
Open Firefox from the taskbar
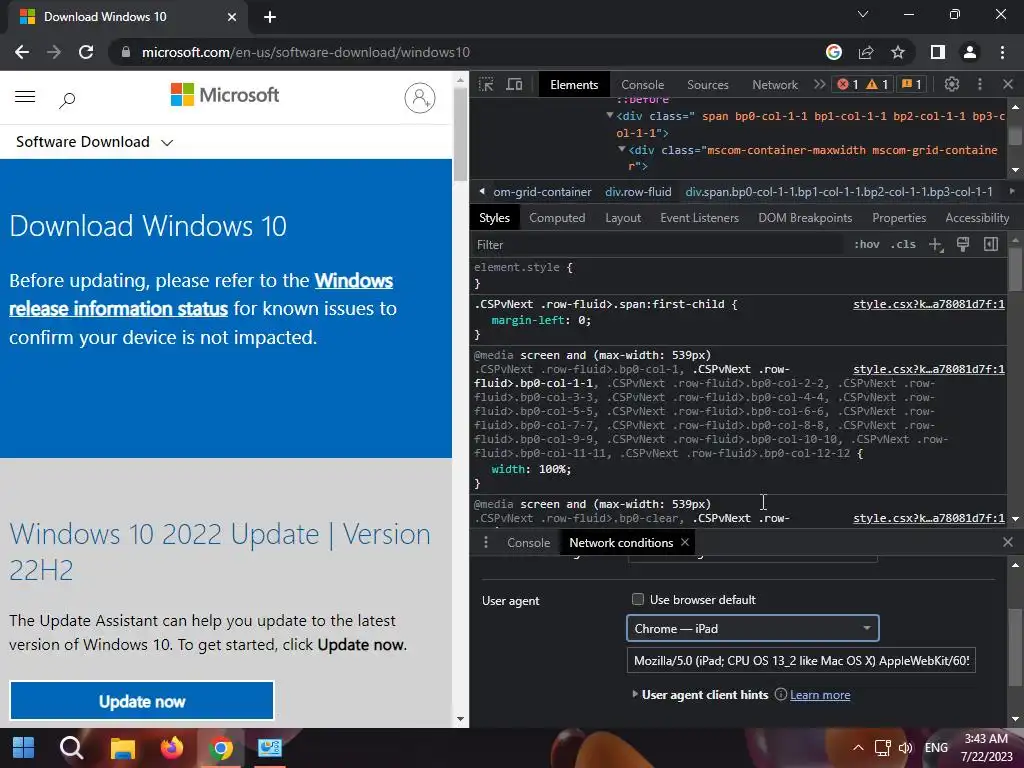(x=172, y=748)
